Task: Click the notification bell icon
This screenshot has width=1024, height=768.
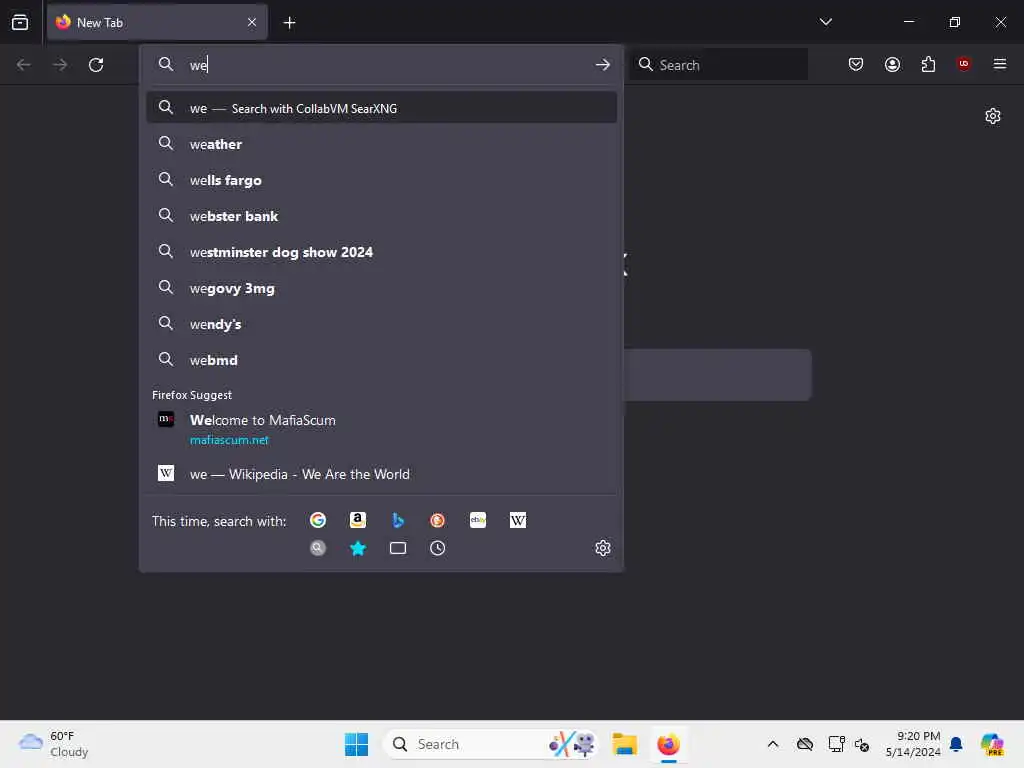Action: point(956,744)
